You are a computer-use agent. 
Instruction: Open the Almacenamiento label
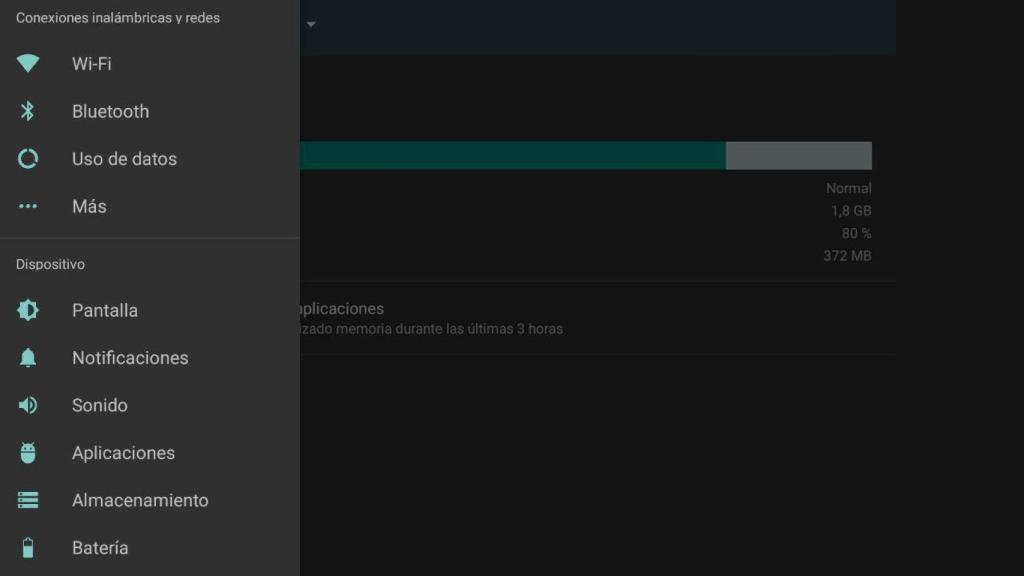140,500
